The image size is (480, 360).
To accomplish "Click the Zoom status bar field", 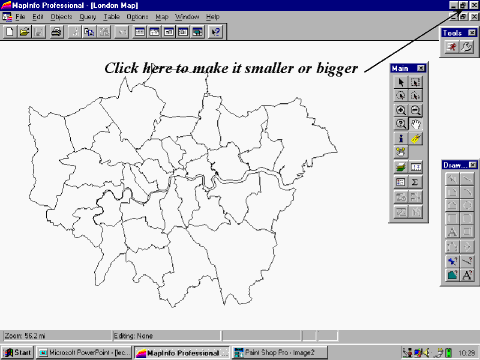I will (57, 336).
